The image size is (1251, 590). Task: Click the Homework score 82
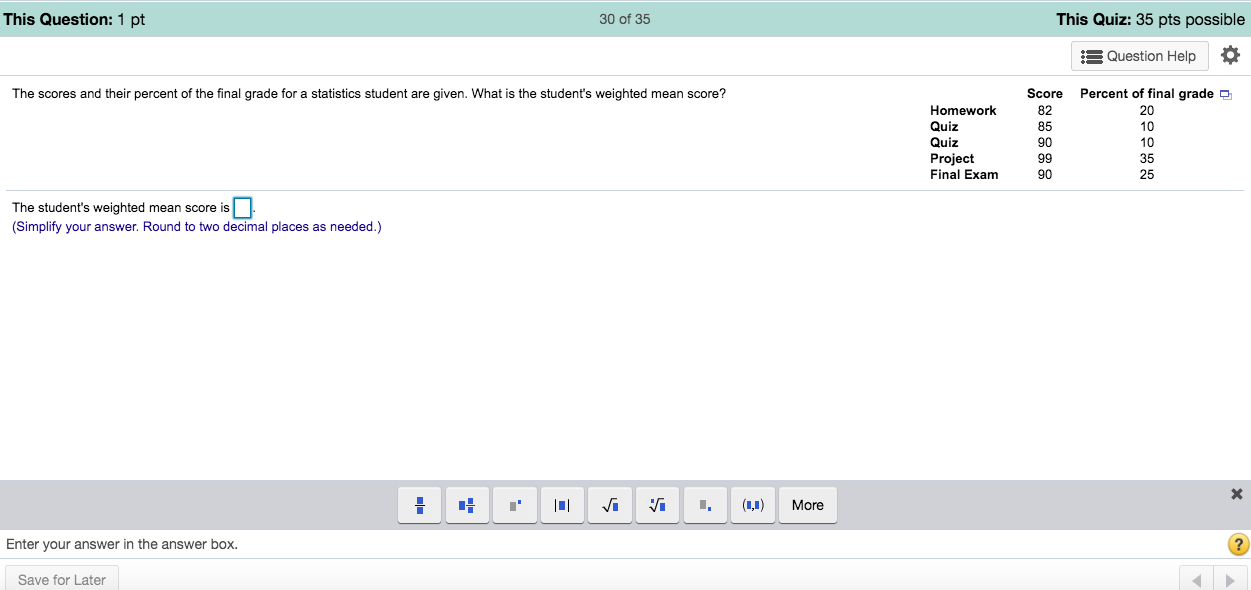click(1045, 111)
